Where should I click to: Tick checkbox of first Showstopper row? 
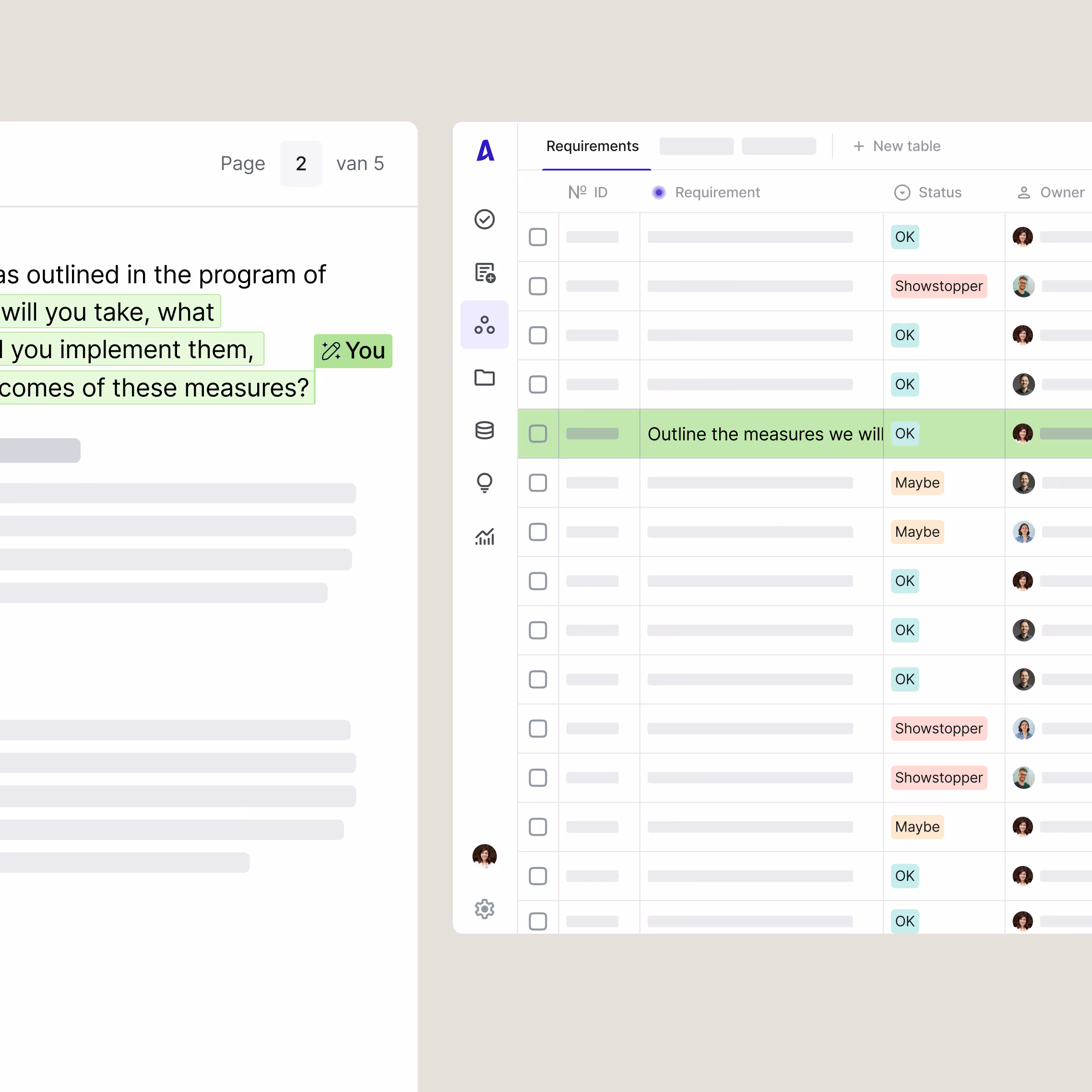click(537, 286)
